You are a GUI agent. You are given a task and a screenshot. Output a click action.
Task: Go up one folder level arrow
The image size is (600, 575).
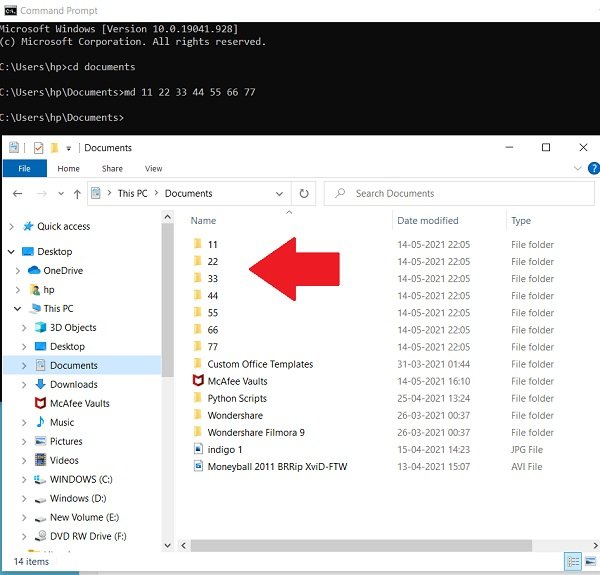click(x=77, y=194)
